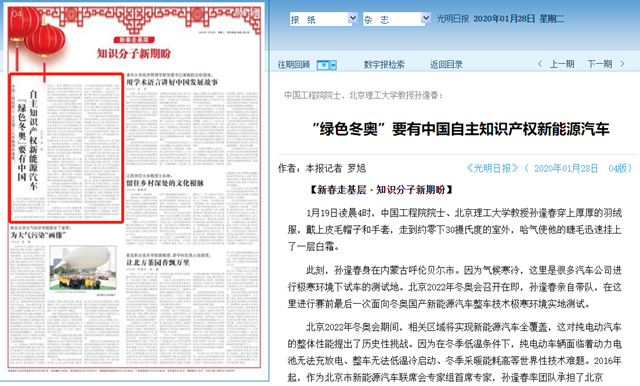Viewport: 640px width, 386px height.
Task: Open the 用学术语言讲好中国发展故事 article
Action: (x=172, y=82)
